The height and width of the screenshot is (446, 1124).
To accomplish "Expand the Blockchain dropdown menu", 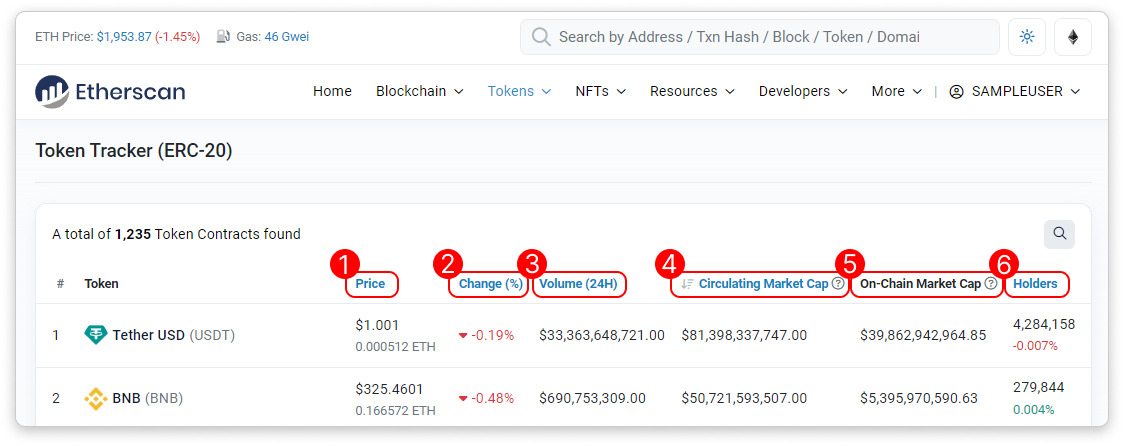I will [419, 91].
